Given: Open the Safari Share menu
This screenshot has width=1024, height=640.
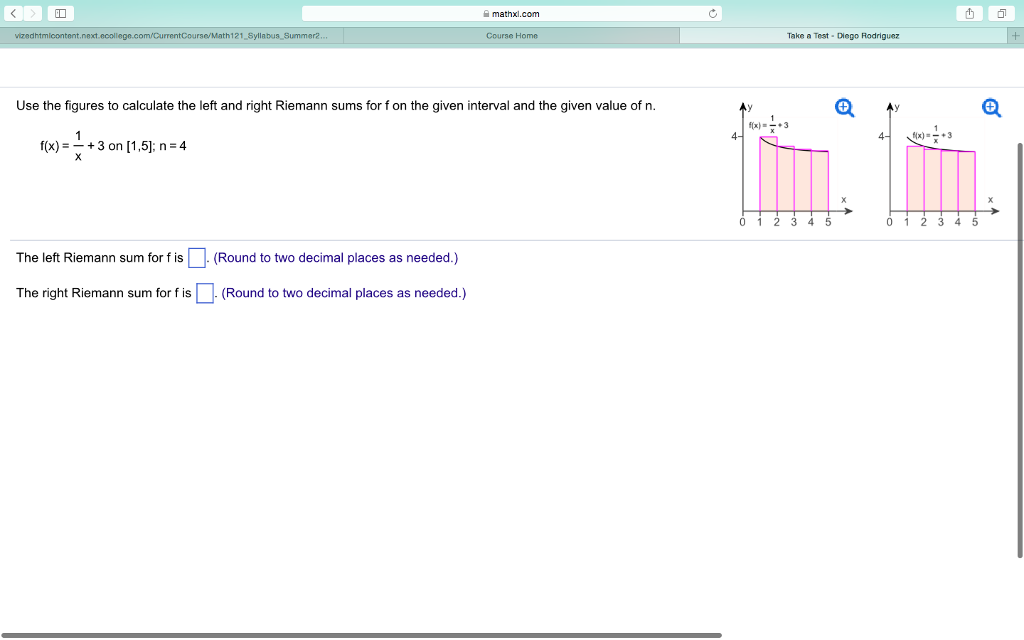Looking at the screenshot, I should pyautogui.click(x=968, y=14).
